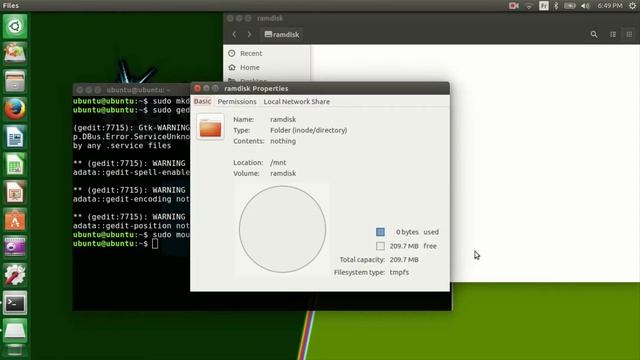Click the Contents 'nothing' value
The width and height of the screenshot is (640, 360).
[283, 141]
